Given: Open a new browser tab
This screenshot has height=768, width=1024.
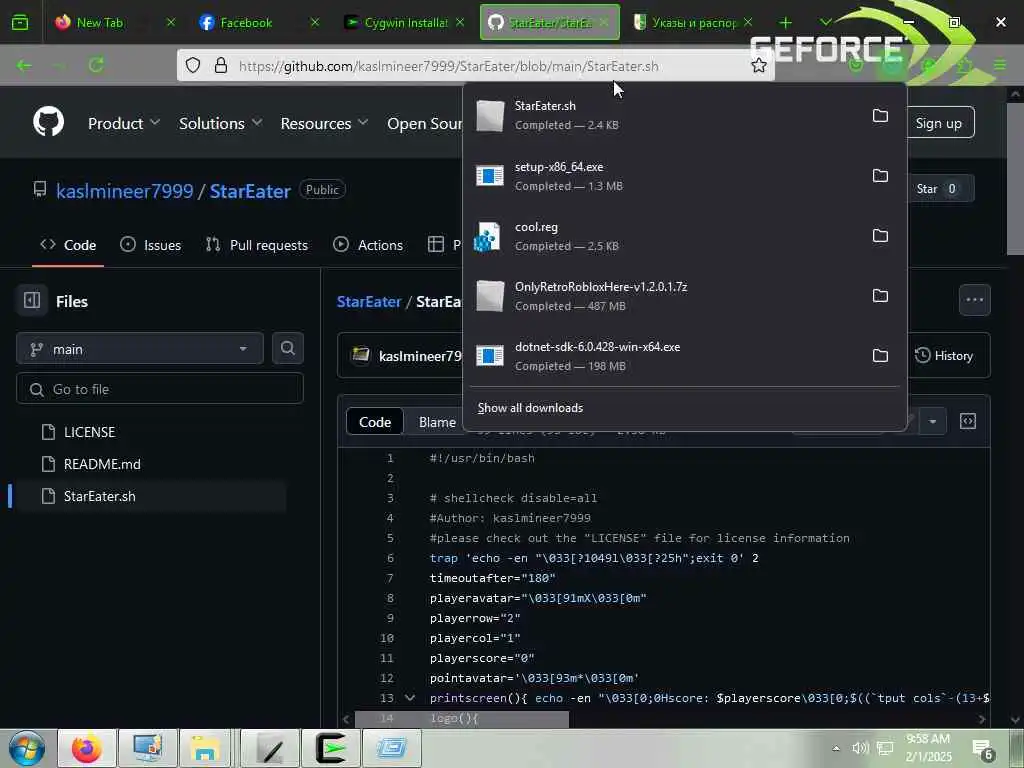Looking at the screenshot, I should pos(785,23).
